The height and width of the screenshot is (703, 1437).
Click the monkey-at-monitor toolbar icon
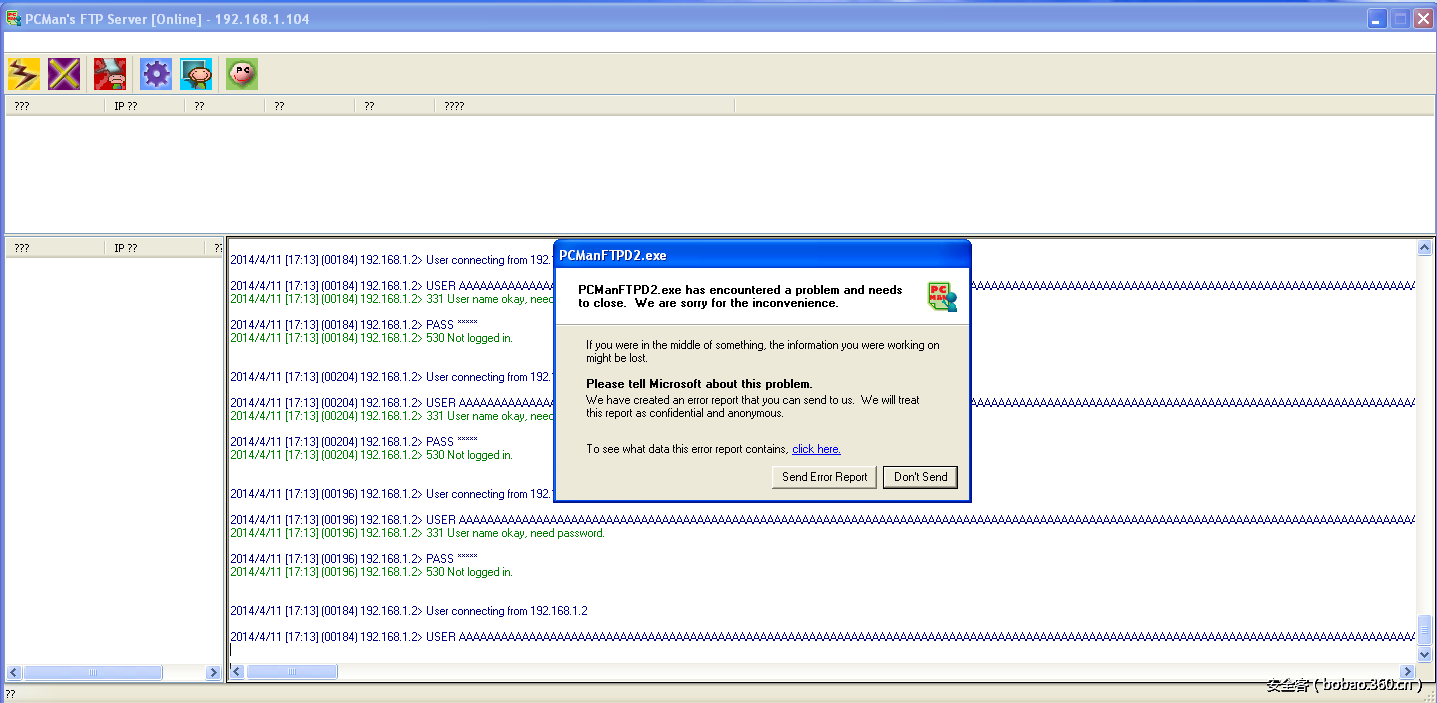click(x=197, y=73)
